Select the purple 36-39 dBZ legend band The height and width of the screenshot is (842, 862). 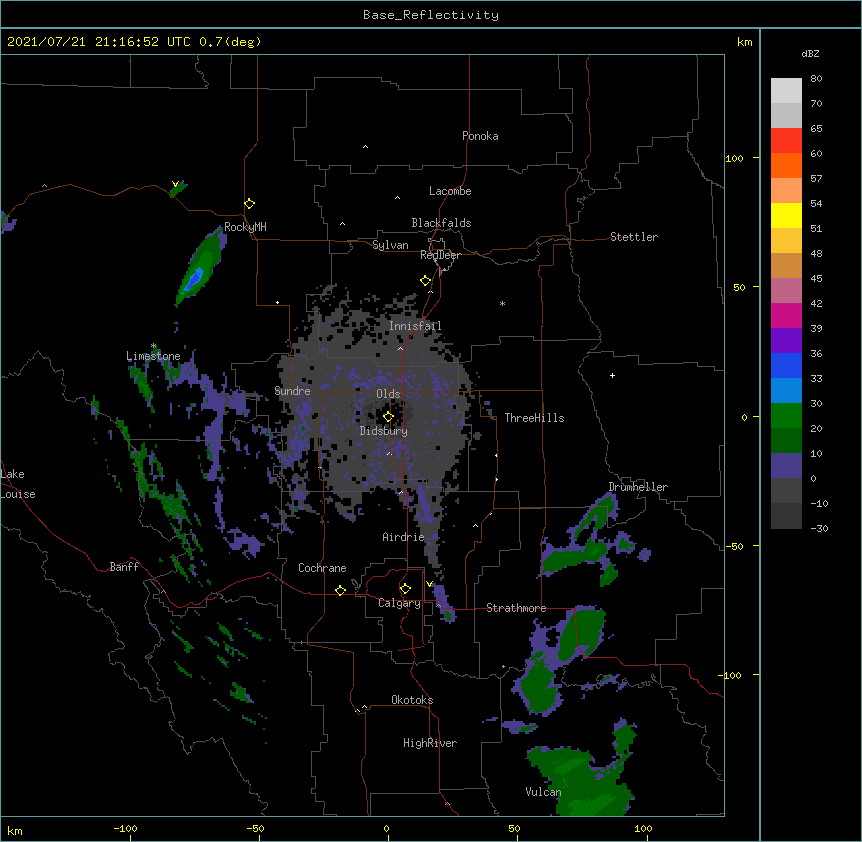pos(786,341)
